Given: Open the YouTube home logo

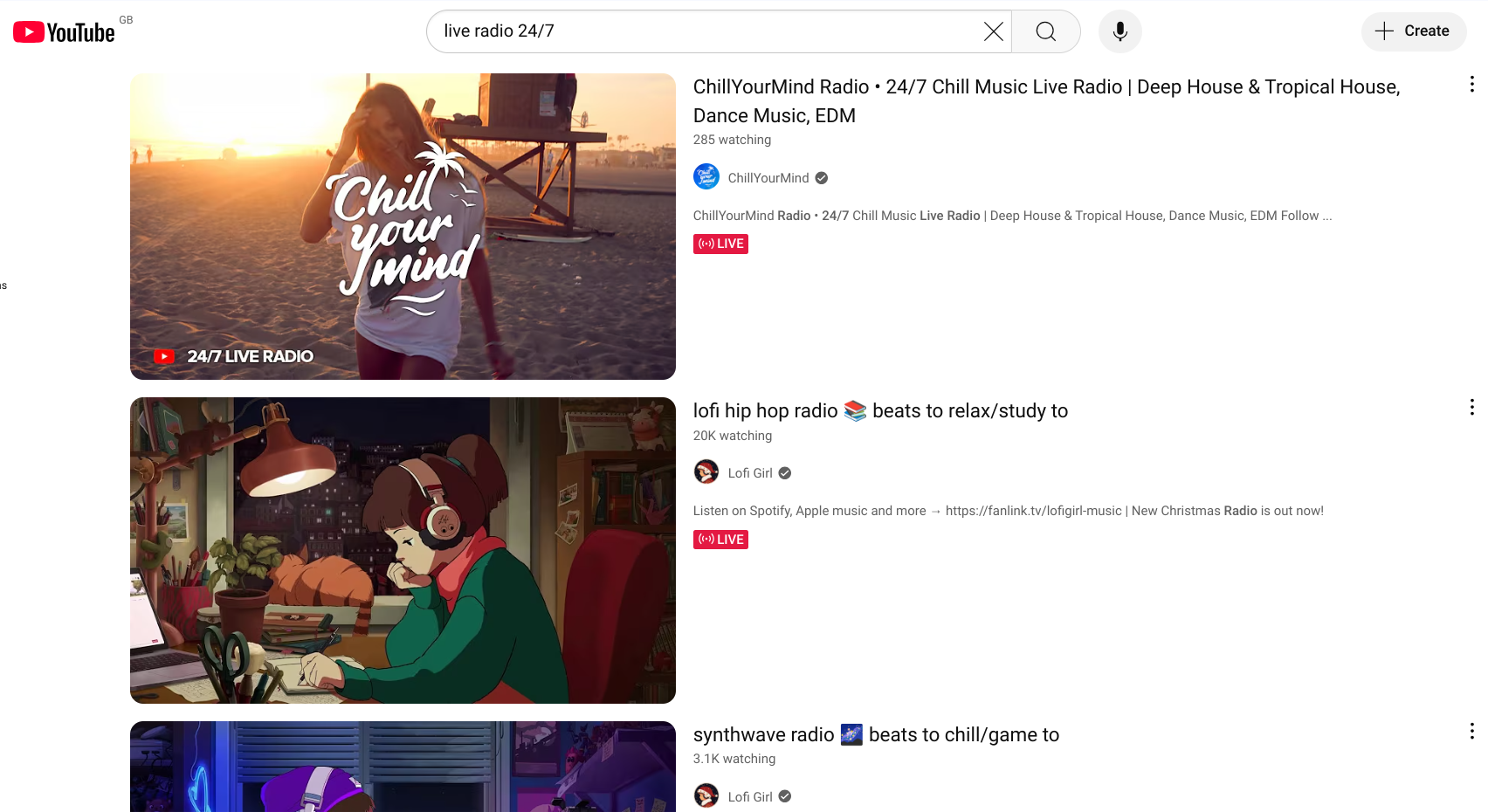Looking at the screenshot, I should pyautogui.click(x=64, y=32).
